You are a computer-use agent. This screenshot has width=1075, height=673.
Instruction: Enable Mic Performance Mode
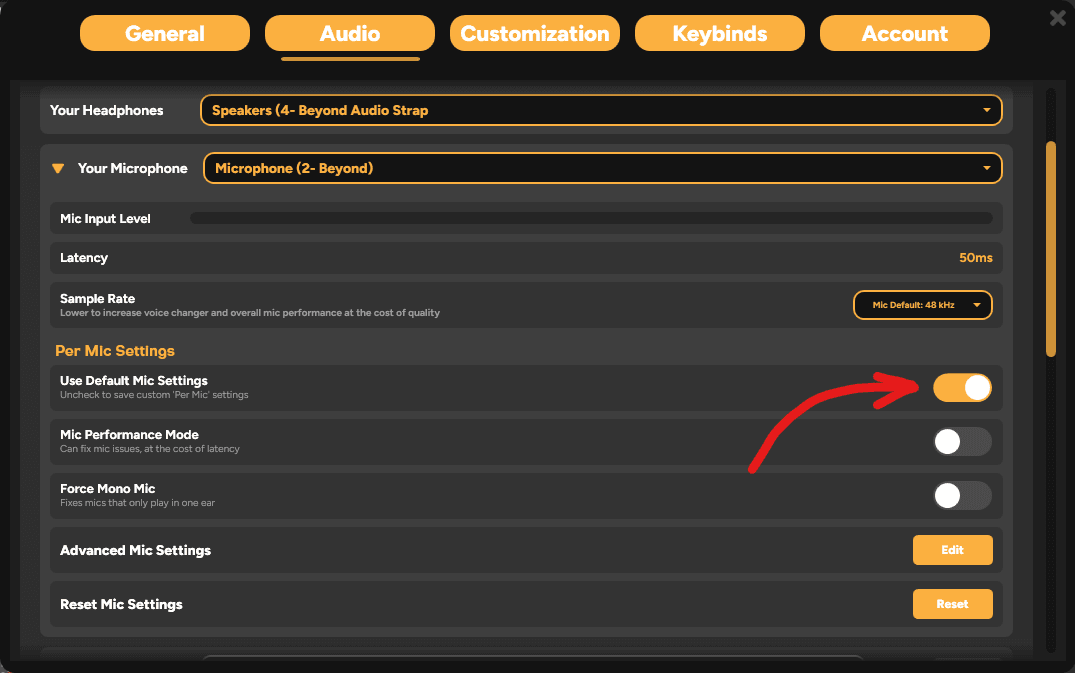click(x=961, y=441)
